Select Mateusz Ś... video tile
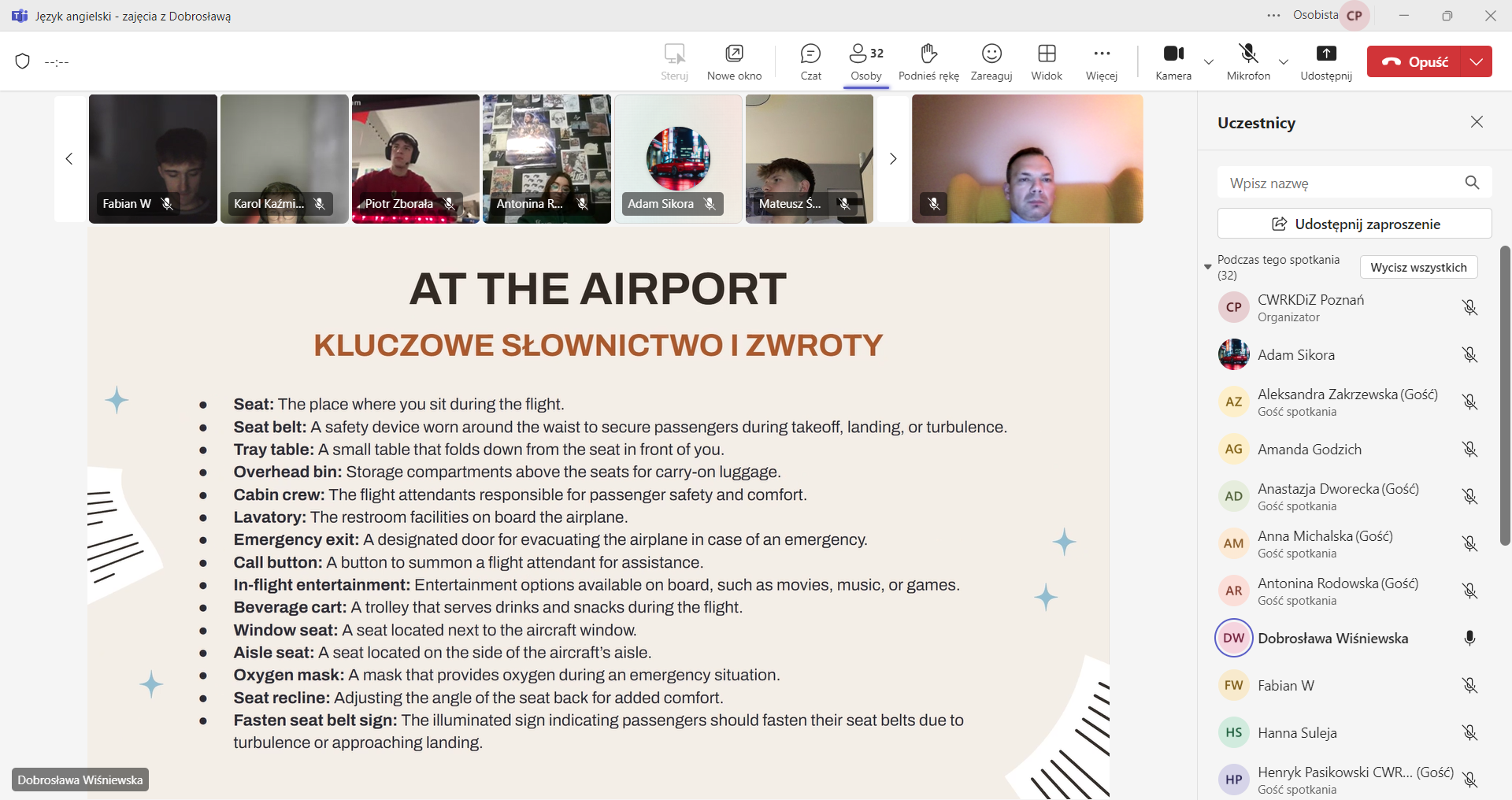 (x=810, y=159)
